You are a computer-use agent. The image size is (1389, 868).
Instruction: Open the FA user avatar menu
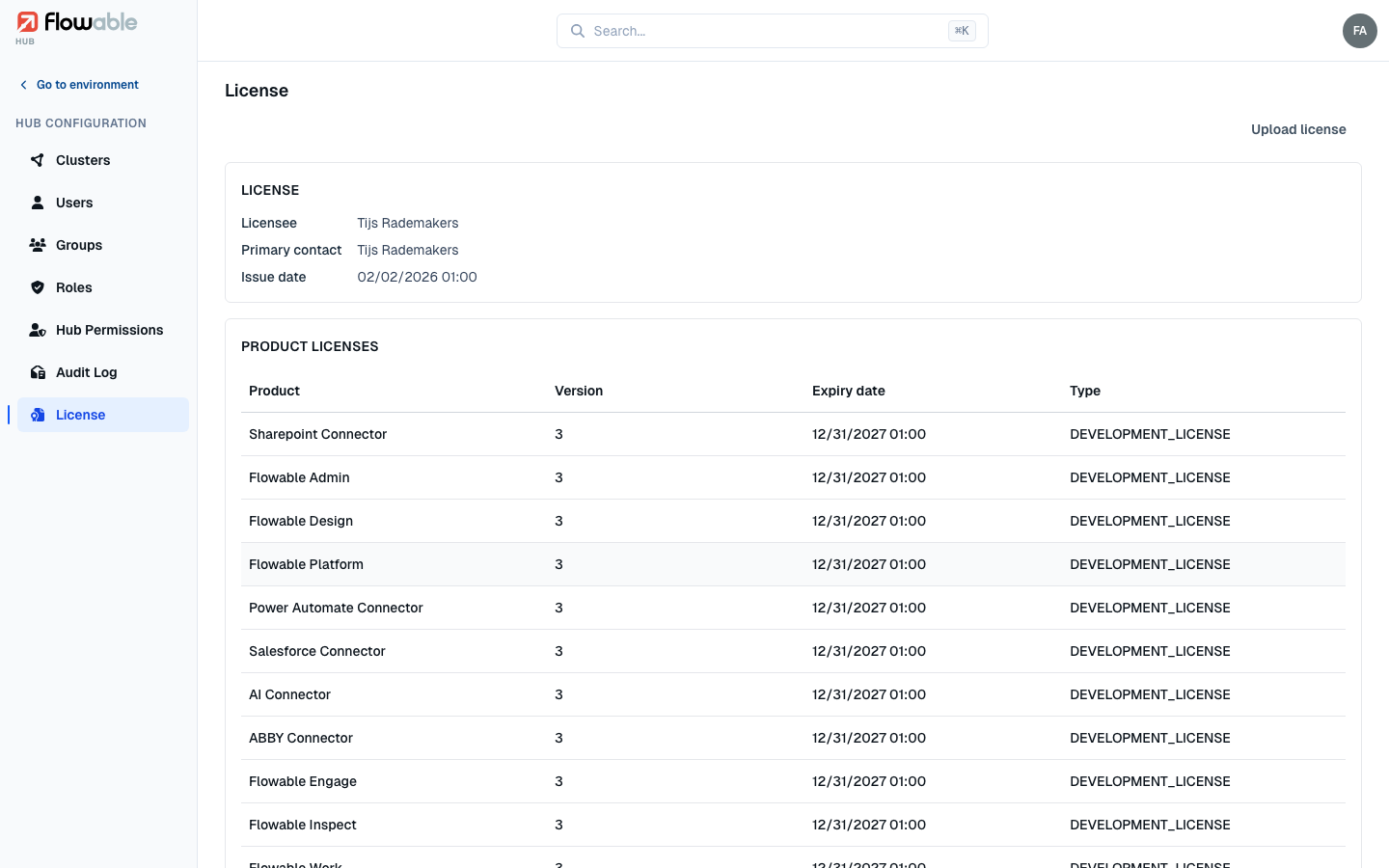point(1360,31)
